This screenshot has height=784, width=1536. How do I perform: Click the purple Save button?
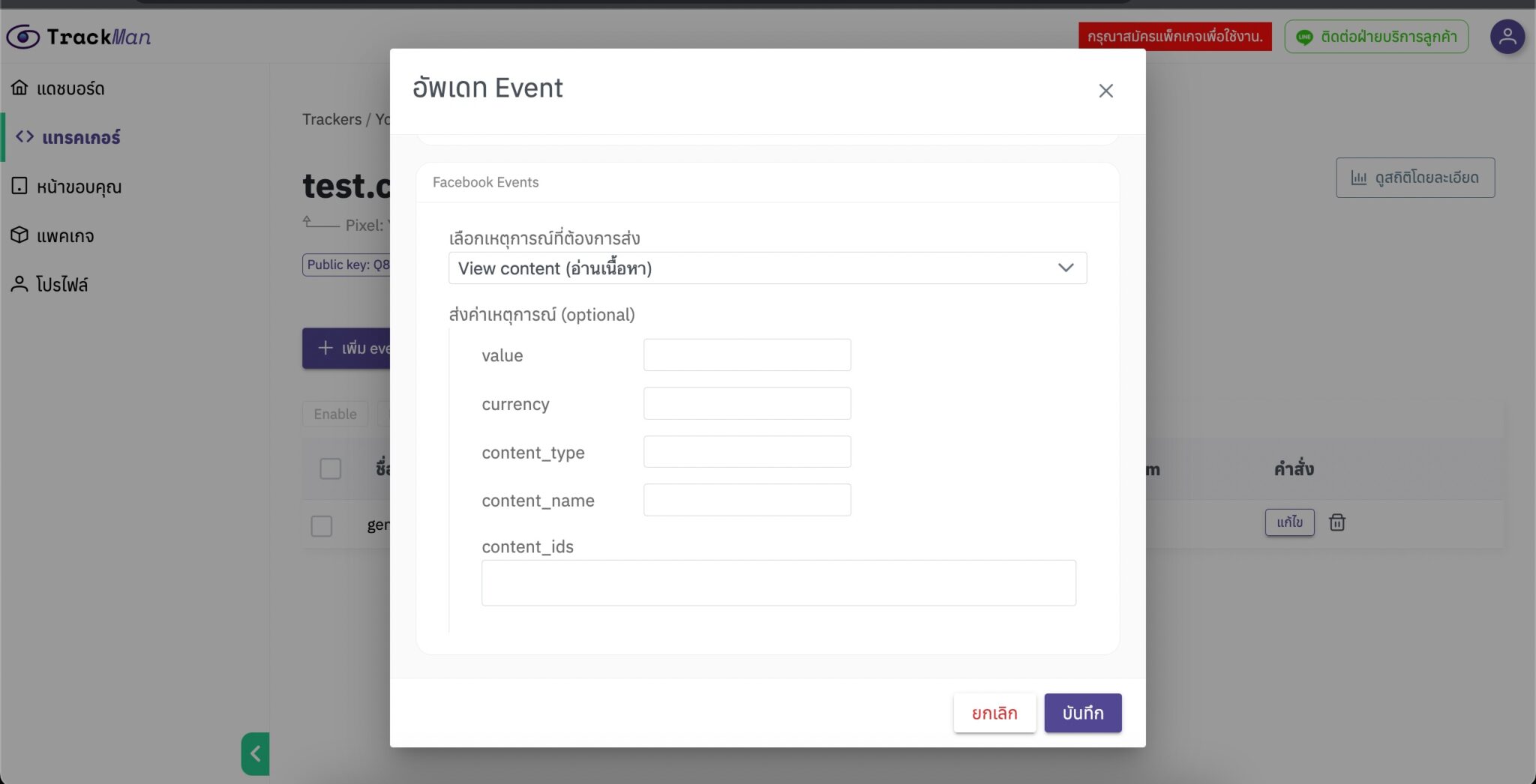(1082, 713)
